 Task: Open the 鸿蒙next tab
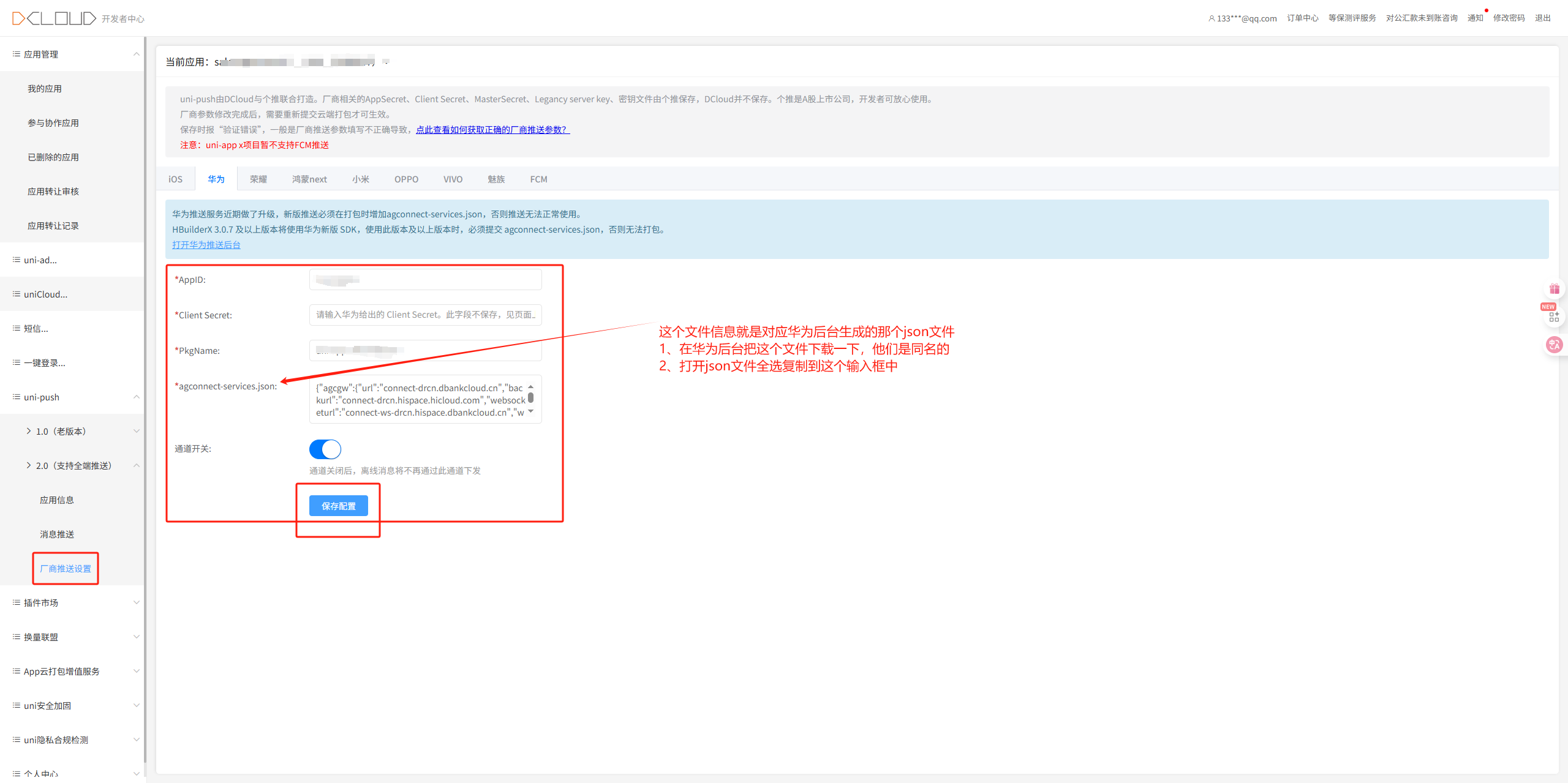point(309,179)
